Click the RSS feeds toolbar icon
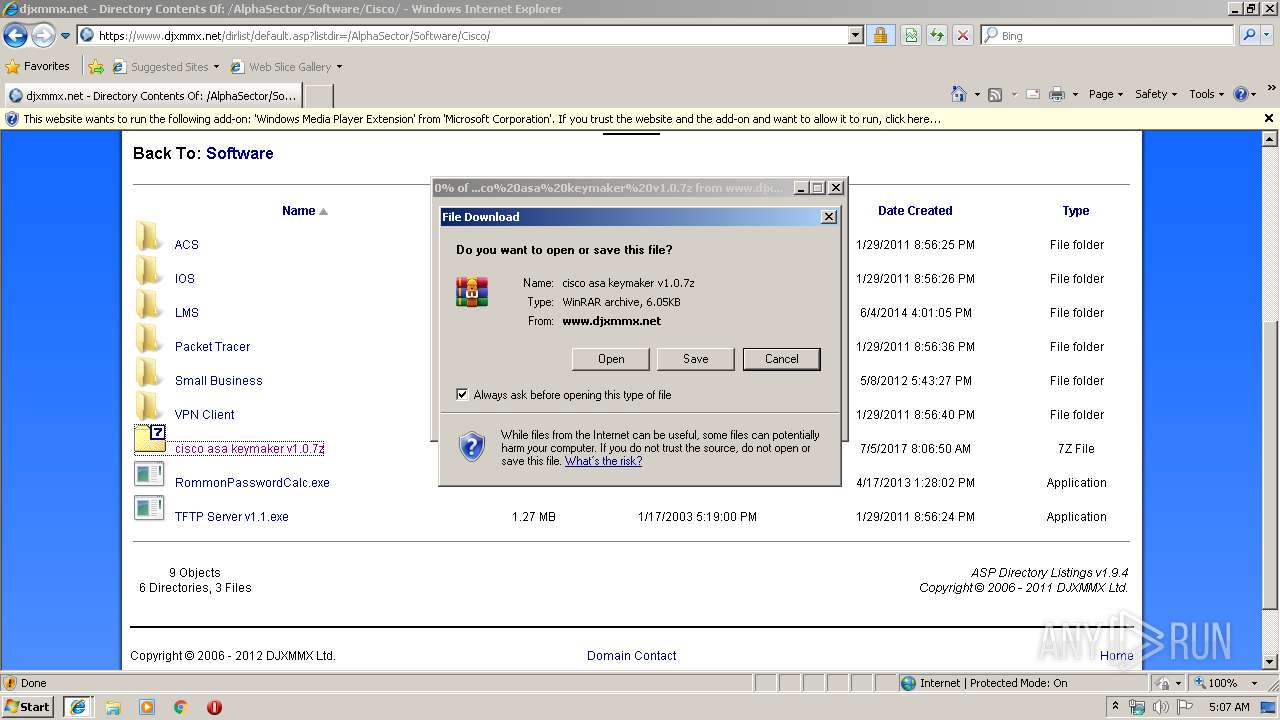 point(995,94)
